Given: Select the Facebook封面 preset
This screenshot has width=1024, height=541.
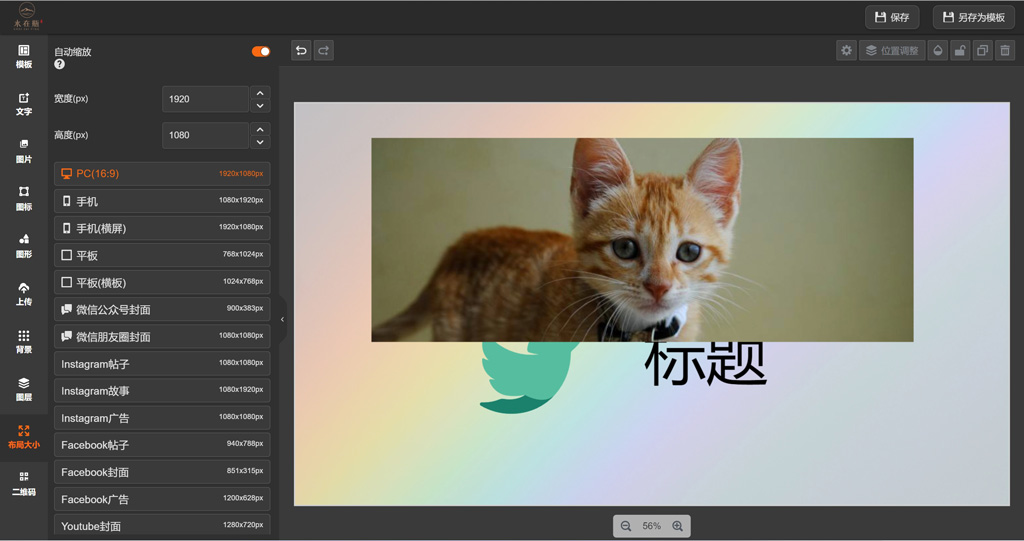Looking at the screenshot, I should [x=162, y=472].
